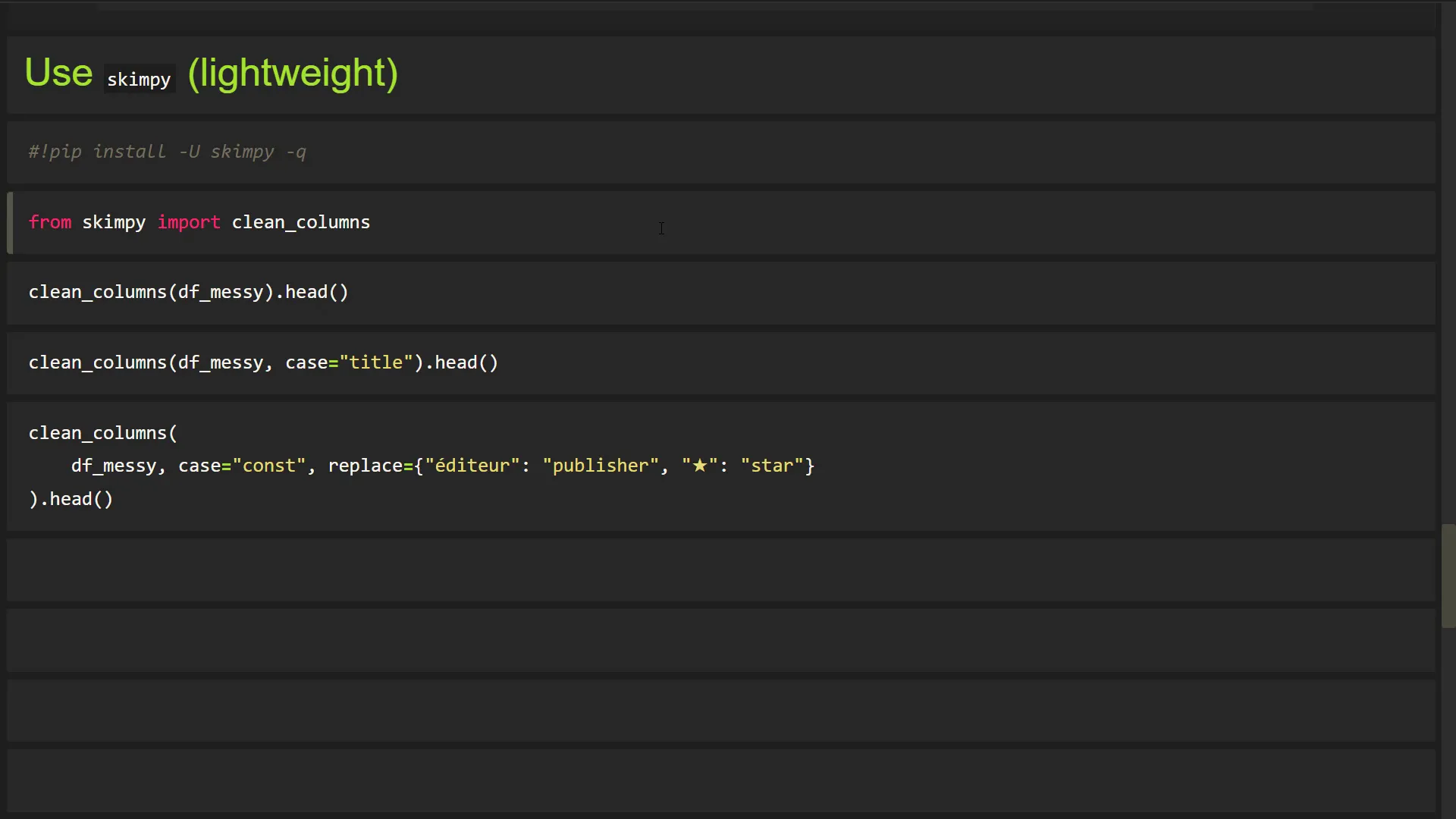Click the 'from skimpy import clean_columns' cell
This screenshot has width=1456, height=819.
coord(721,223)
